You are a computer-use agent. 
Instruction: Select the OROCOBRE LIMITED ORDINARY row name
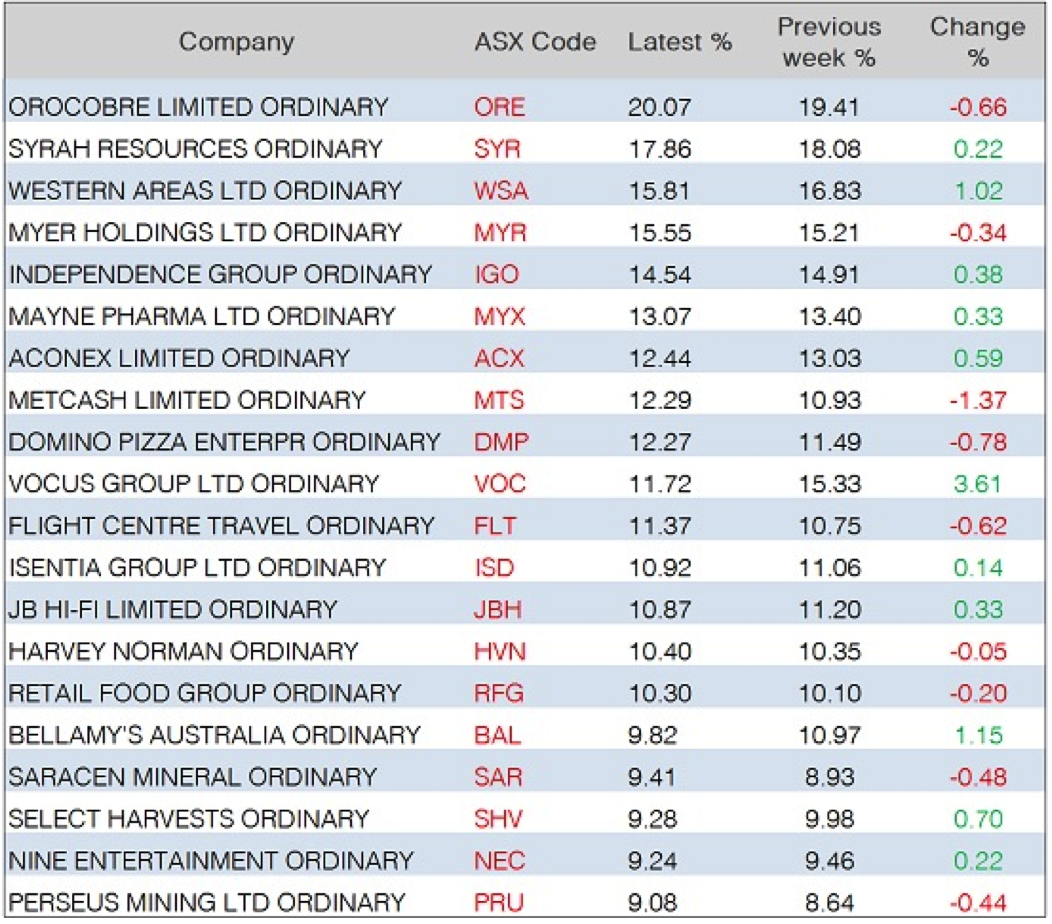198,107
